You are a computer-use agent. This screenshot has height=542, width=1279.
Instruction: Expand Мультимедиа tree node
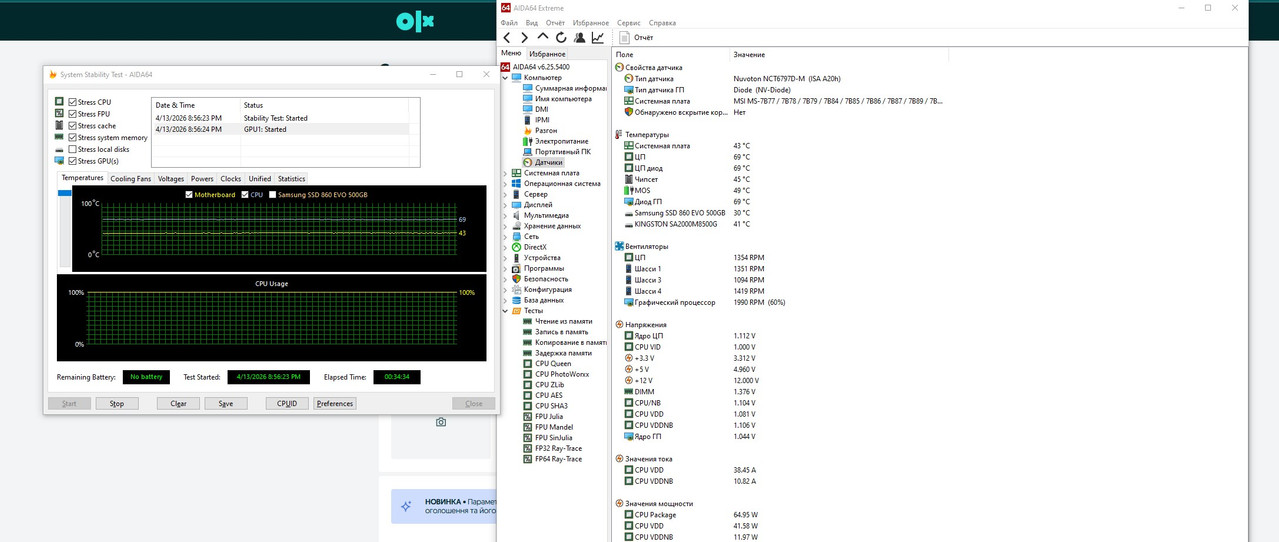click(x=505, y=215)
